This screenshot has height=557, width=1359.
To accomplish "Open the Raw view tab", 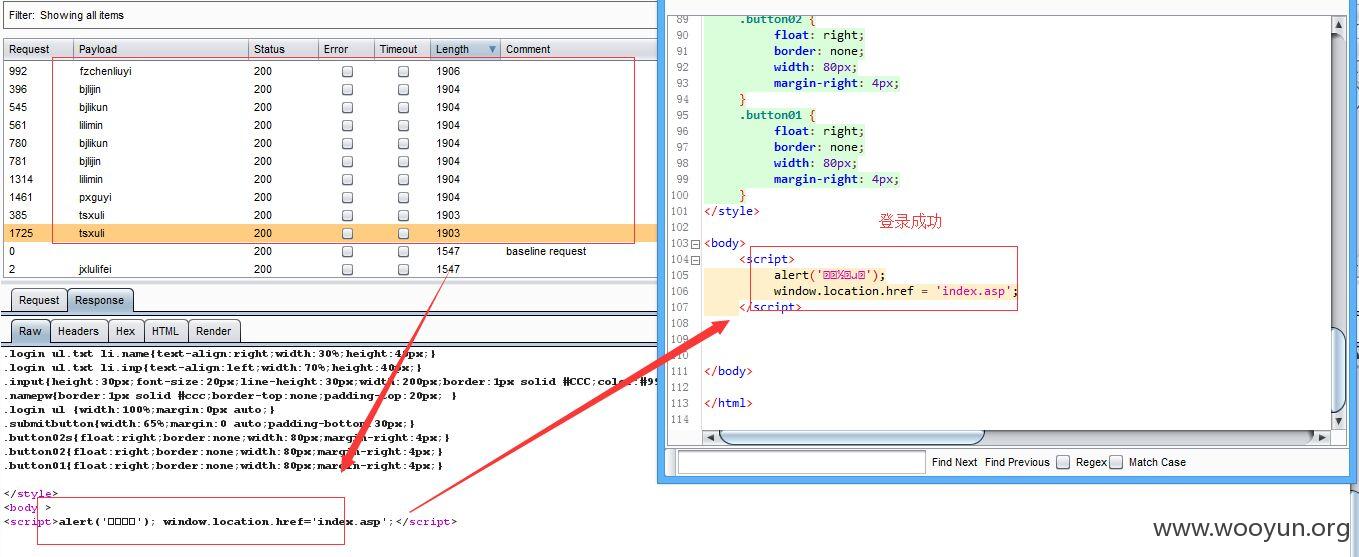I will 30,331.
